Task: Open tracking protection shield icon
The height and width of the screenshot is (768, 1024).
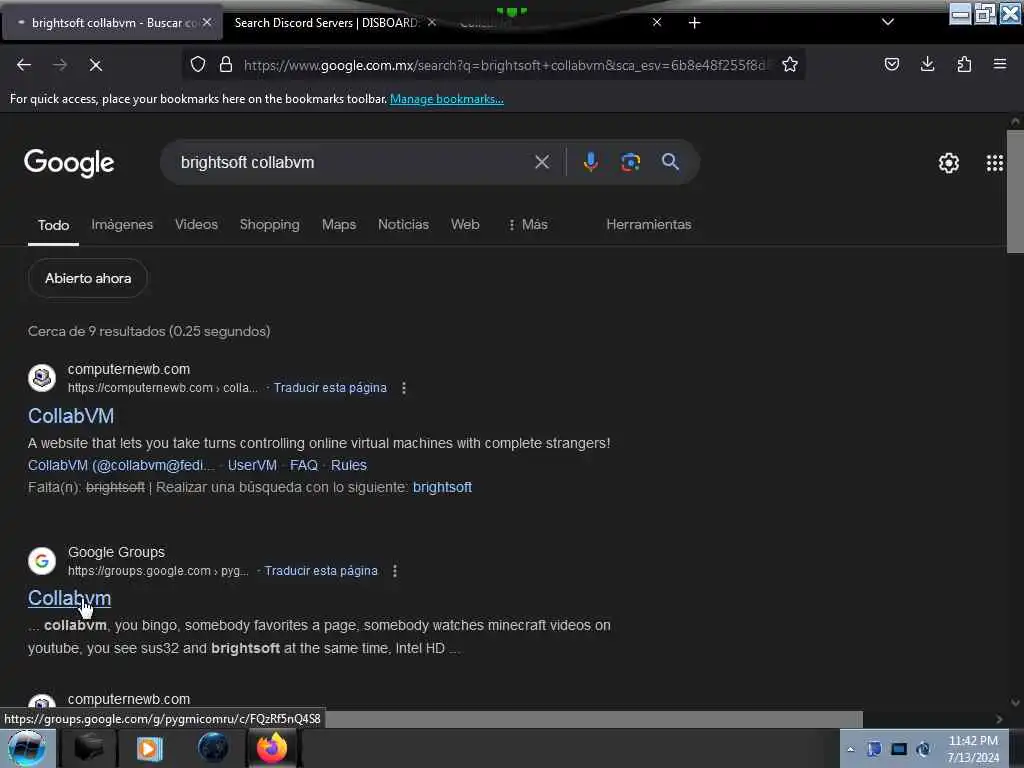Action: click(x=198, y=64)
